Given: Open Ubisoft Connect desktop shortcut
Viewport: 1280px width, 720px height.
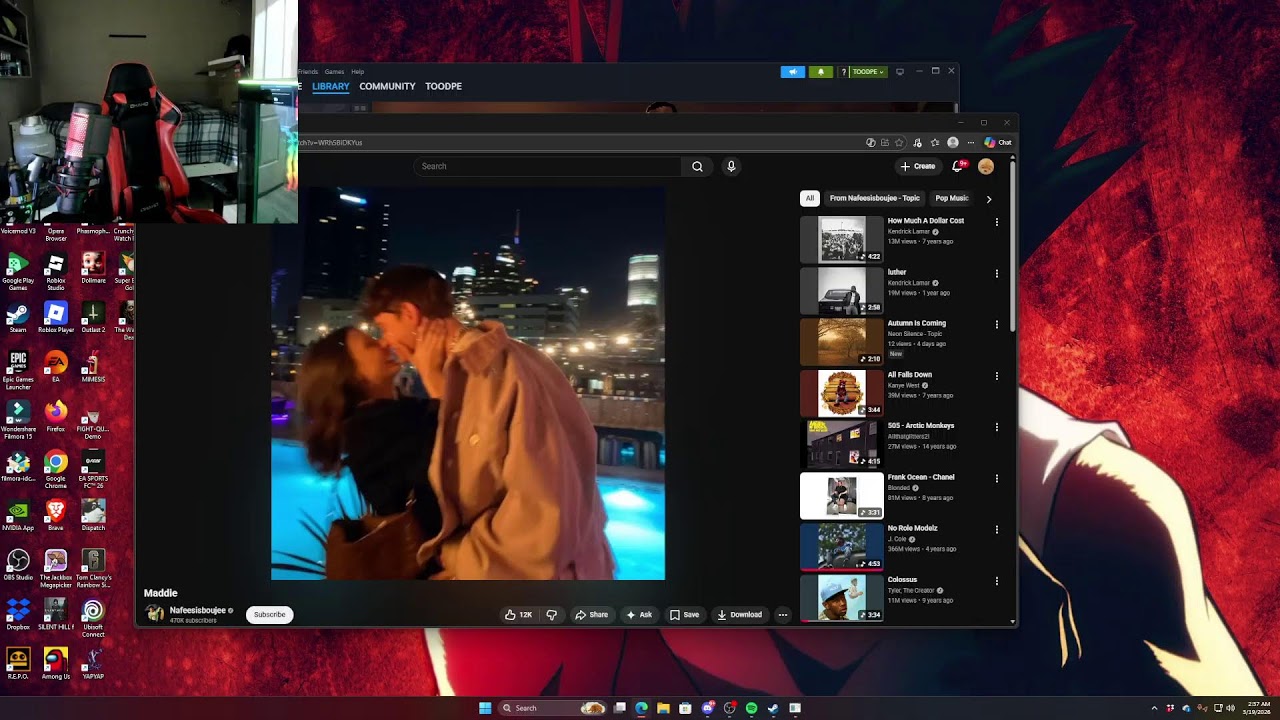Looking at the screenshot, I should tap(93, 618).
